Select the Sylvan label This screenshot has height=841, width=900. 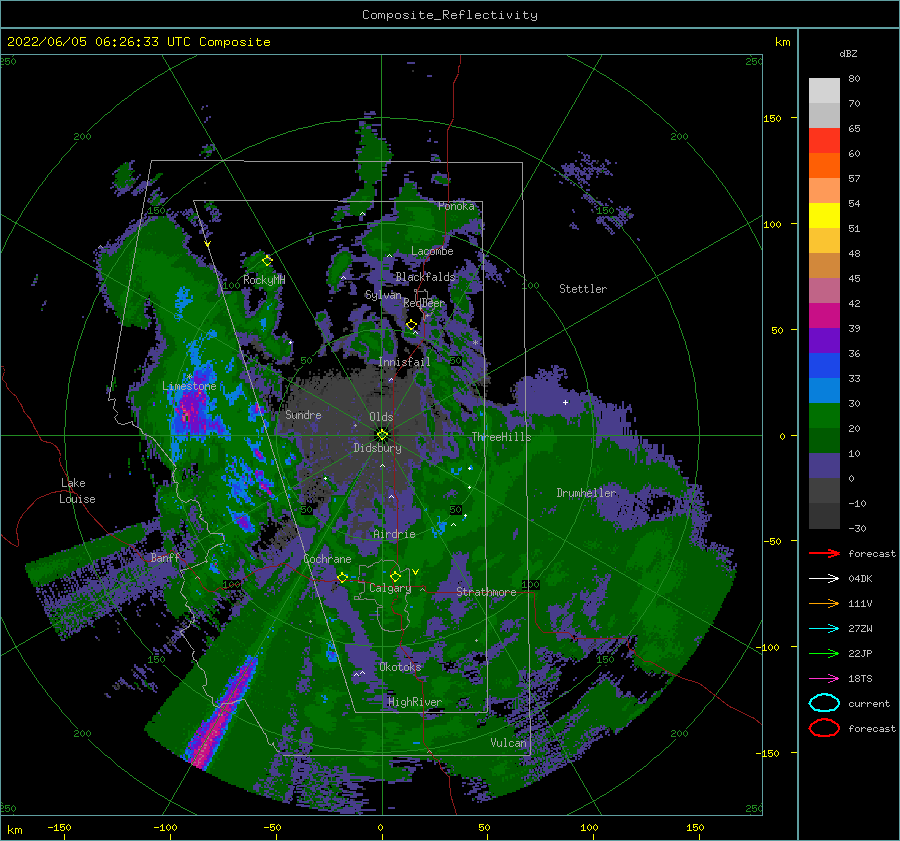pos(383,295)
